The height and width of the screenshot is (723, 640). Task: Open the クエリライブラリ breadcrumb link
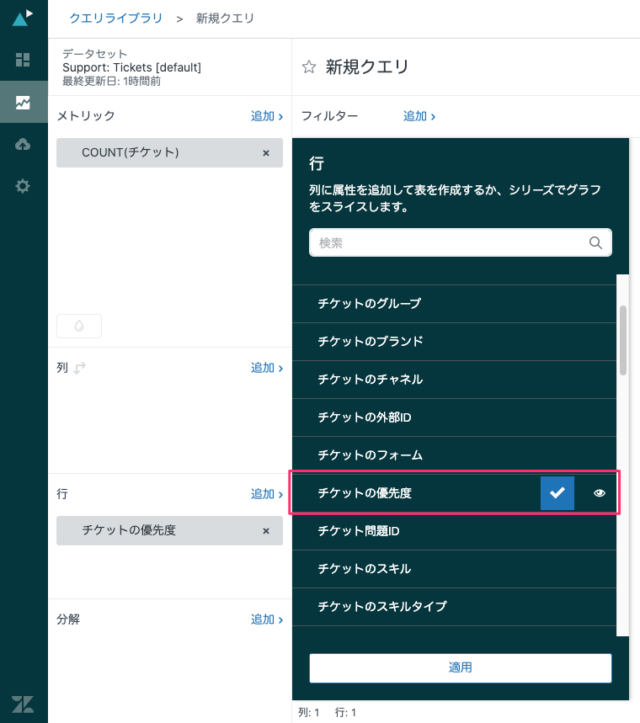click(115, 18)
